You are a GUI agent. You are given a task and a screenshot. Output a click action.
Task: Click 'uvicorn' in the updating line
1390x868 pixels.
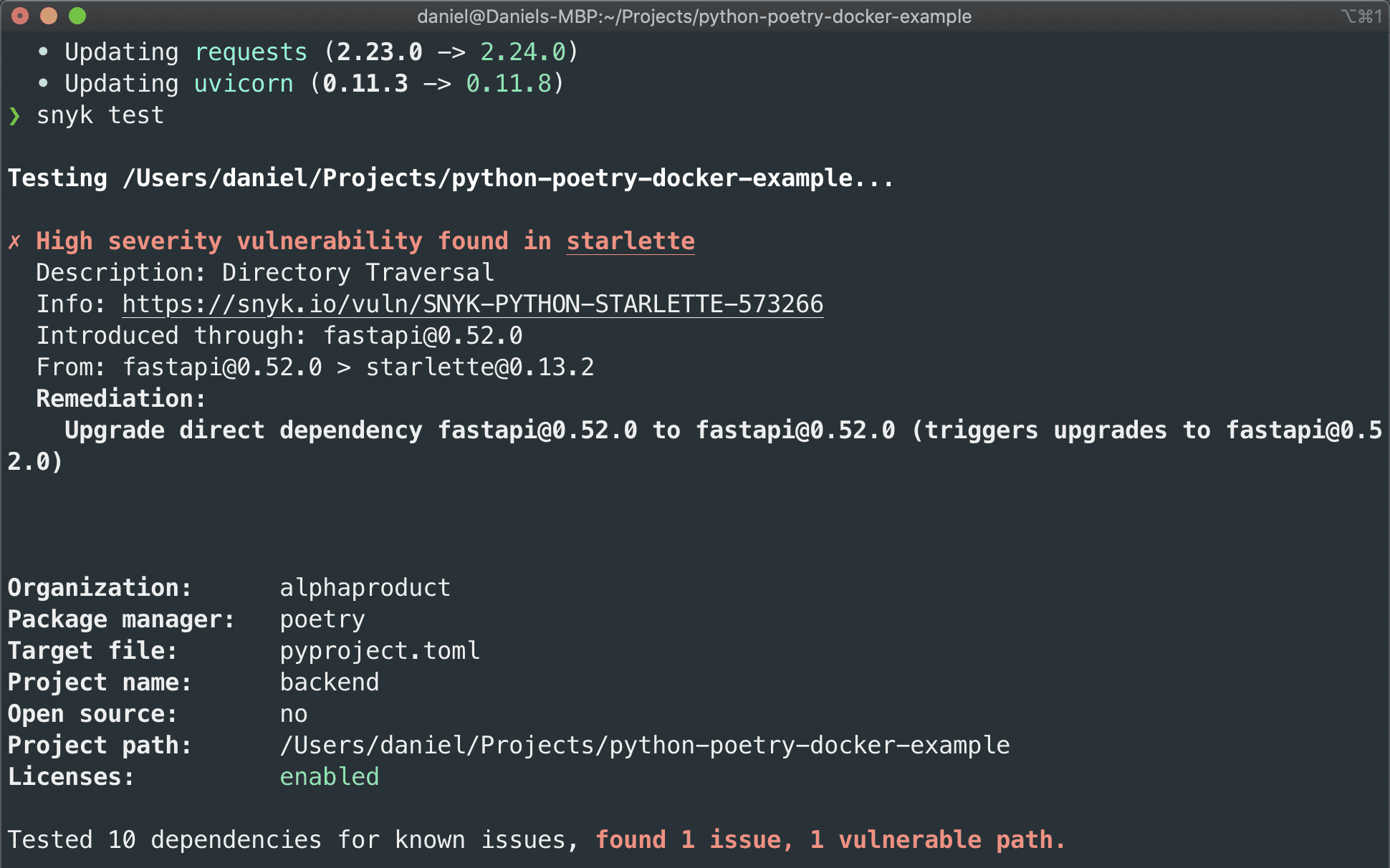[244, 84]
